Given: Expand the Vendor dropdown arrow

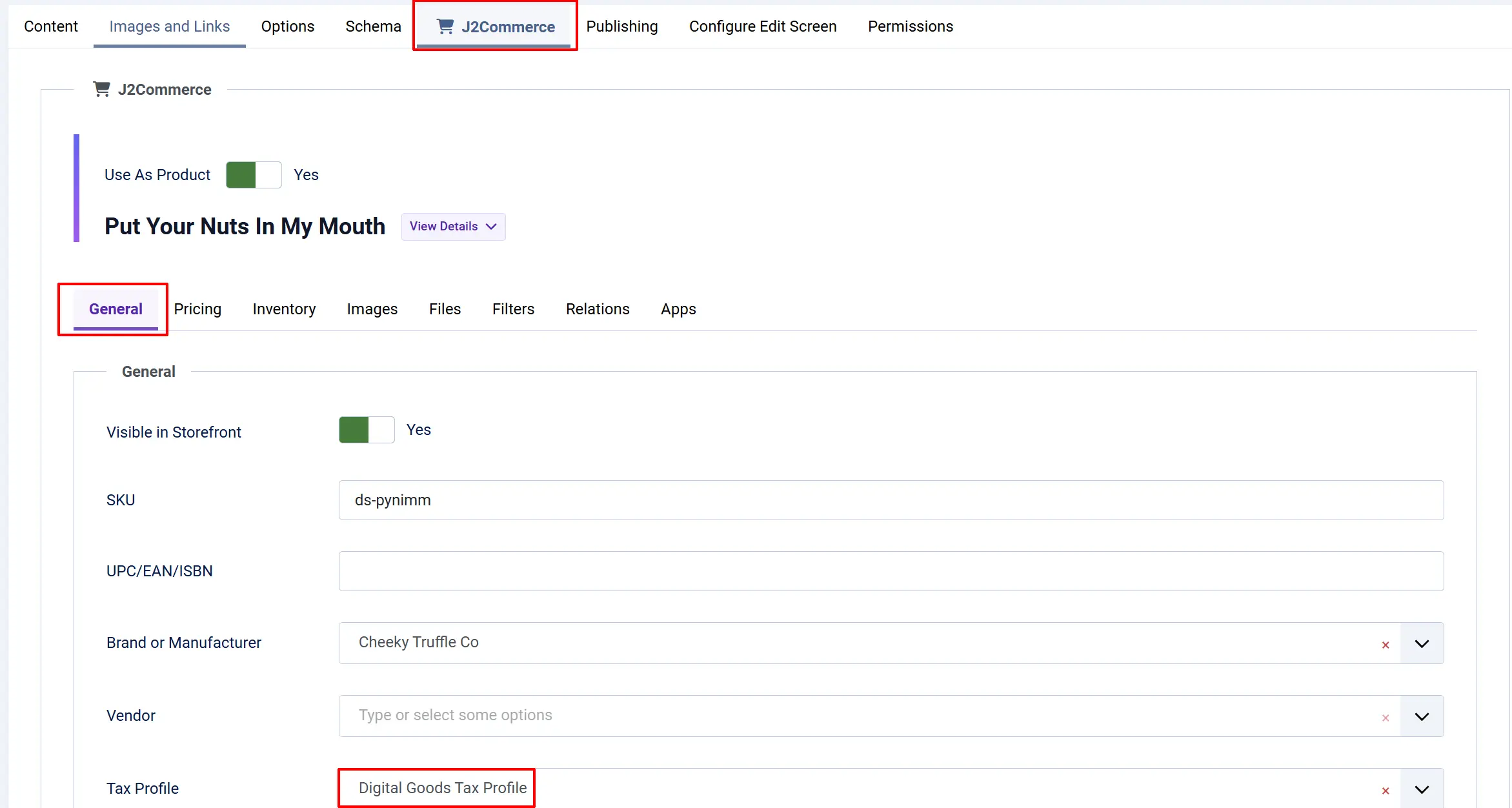Looking at the screenshot, I should coord(1422,716).
